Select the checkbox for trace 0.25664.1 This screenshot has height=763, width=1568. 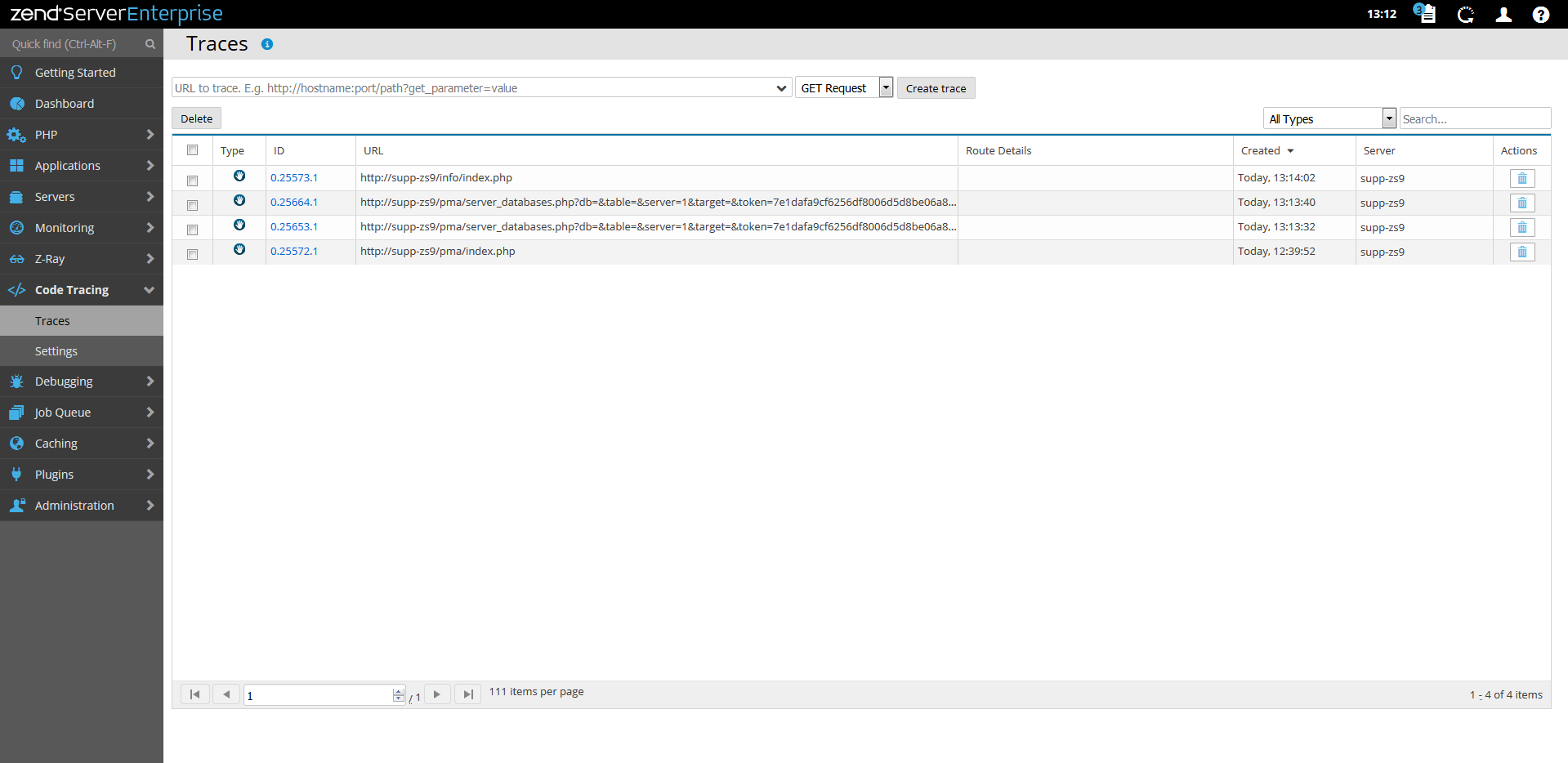coord(193,205)
